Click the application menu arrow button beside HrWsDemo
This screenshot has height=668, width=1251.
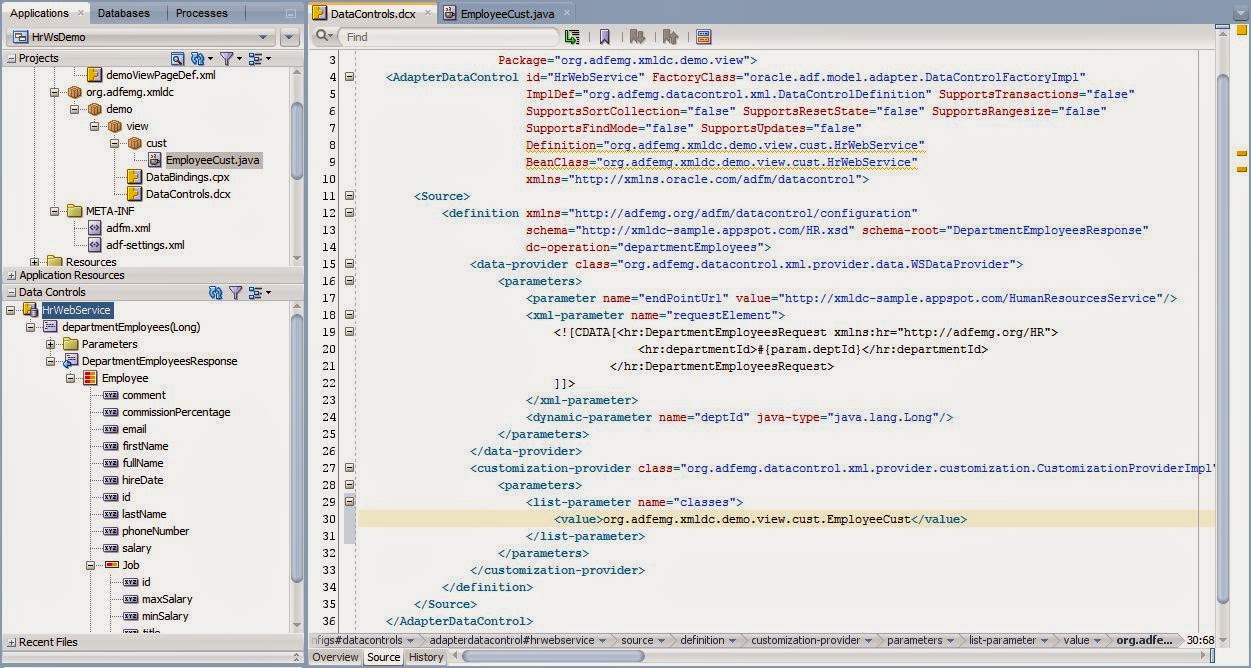tap(290, 37)
